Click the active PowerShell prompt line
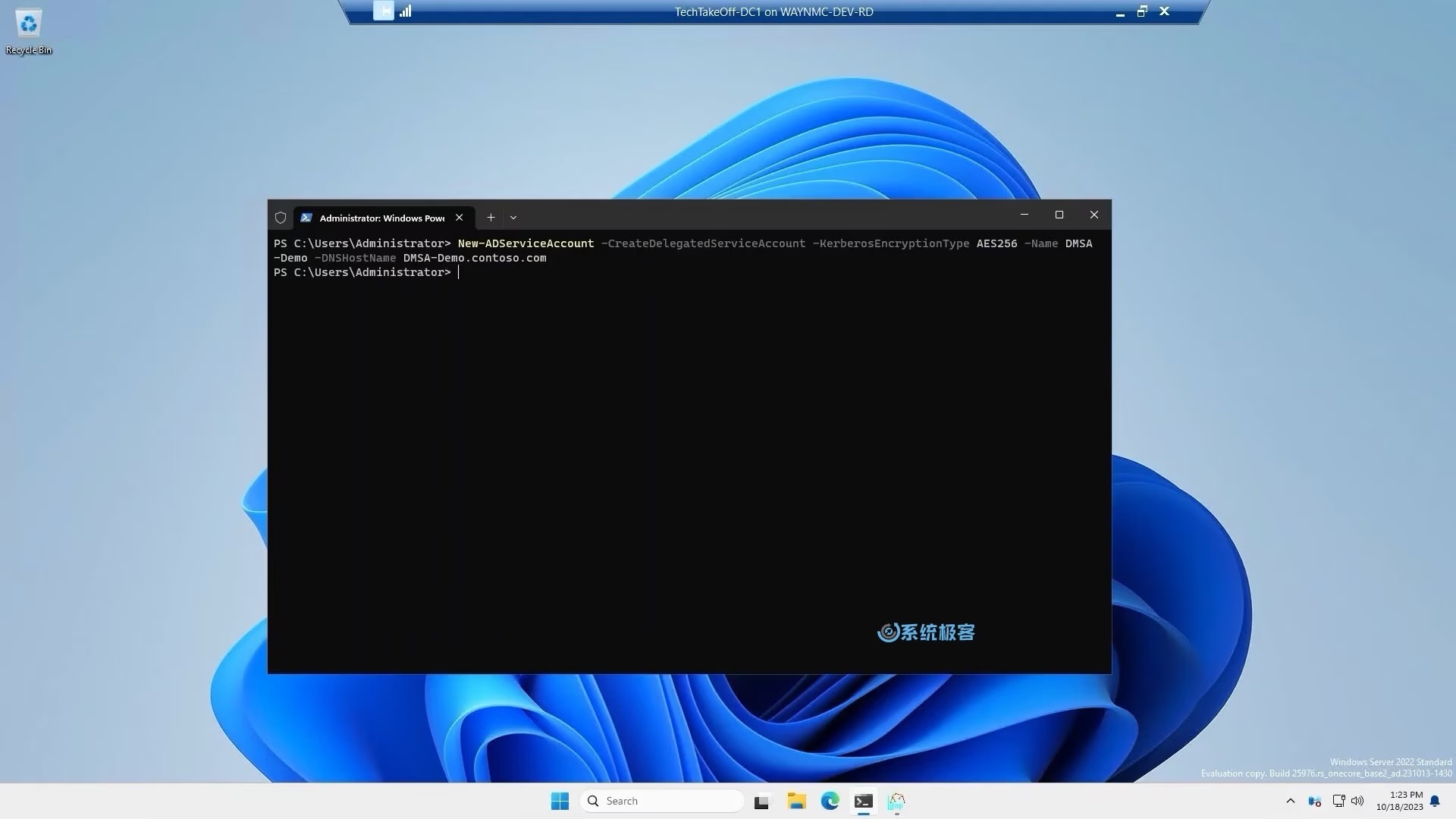 point(367,272)
